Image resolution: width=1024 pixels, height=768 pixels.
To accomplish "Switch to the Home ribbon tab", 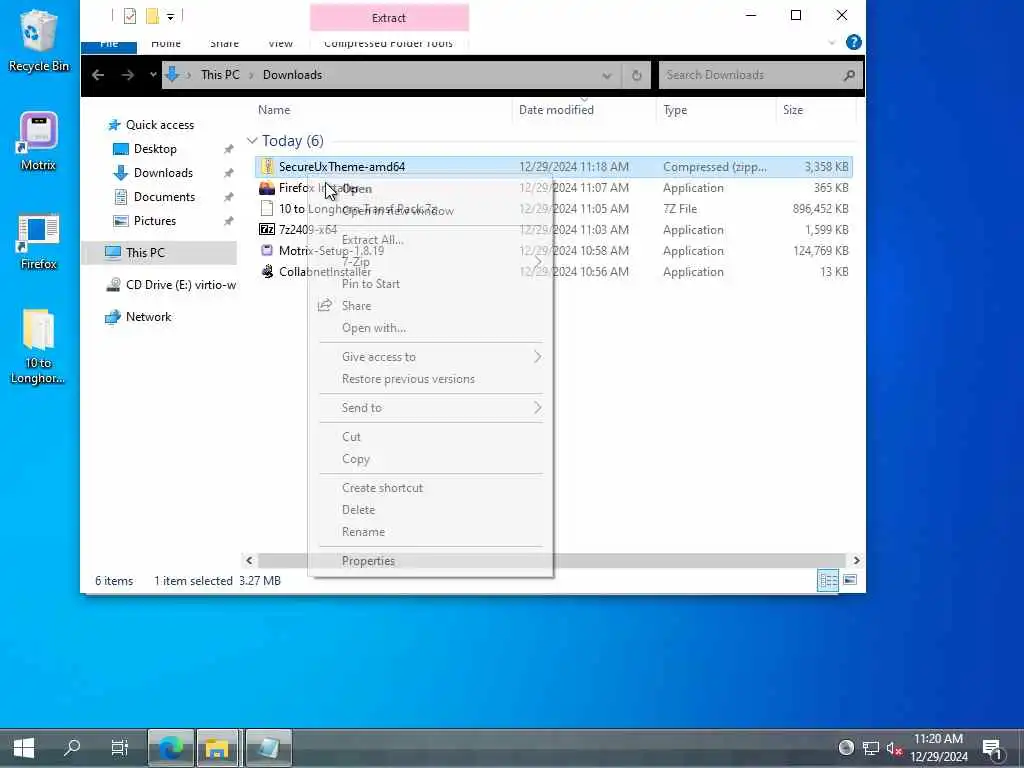I will [x=166, y=44].
